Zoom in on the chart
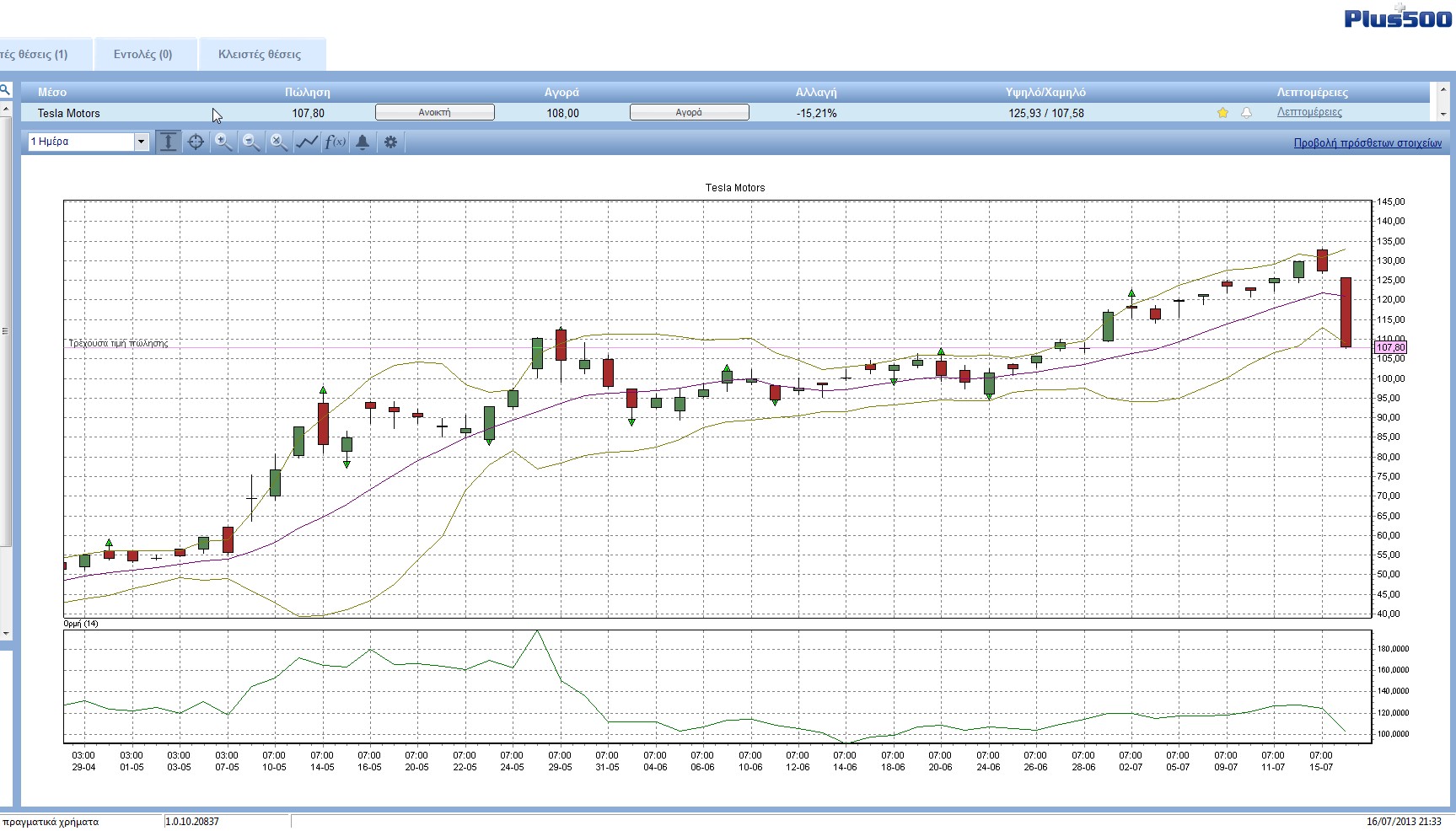The width and height of the screenshot is (1456, 831). pyautogui.click(x=223, y=142)
